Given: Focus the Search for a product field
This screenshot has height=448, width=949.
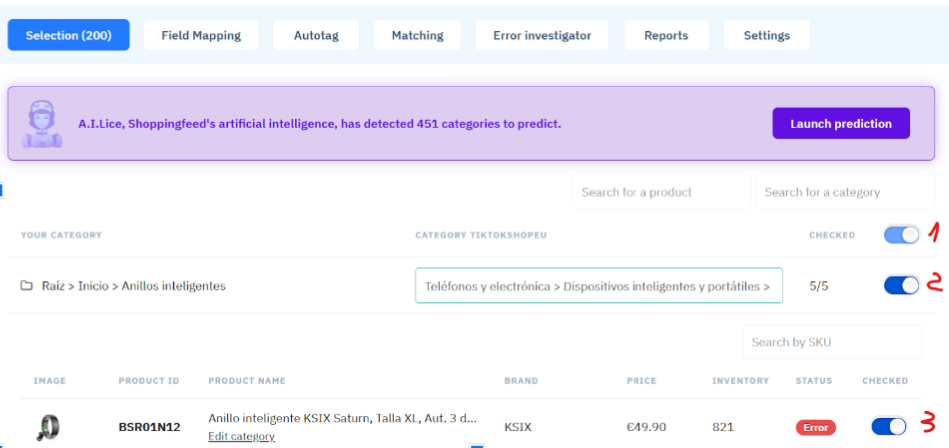Looking at the screenshot, I should click(660, 192).
